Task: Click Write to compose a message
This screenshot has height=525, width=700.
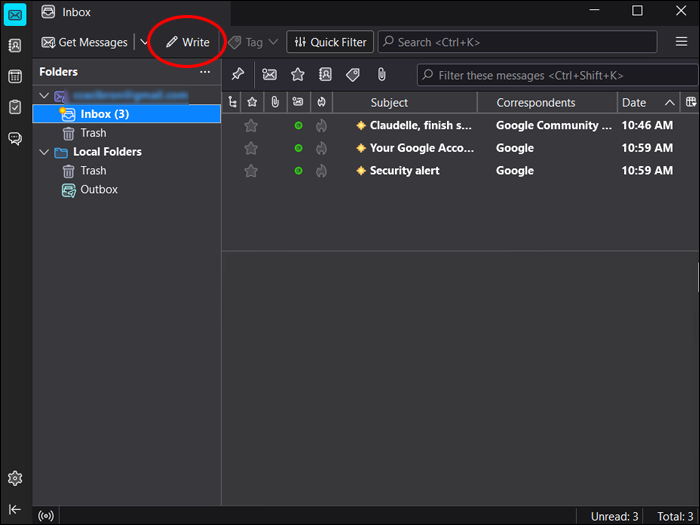Action: coord(188,42)
